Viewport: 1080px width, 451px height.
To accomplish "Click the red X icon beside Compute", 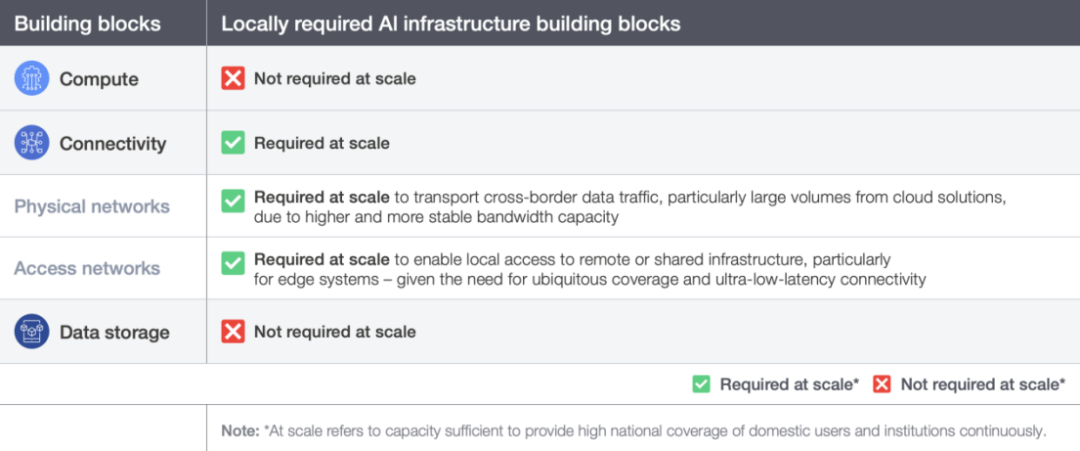I will [233, 78].
